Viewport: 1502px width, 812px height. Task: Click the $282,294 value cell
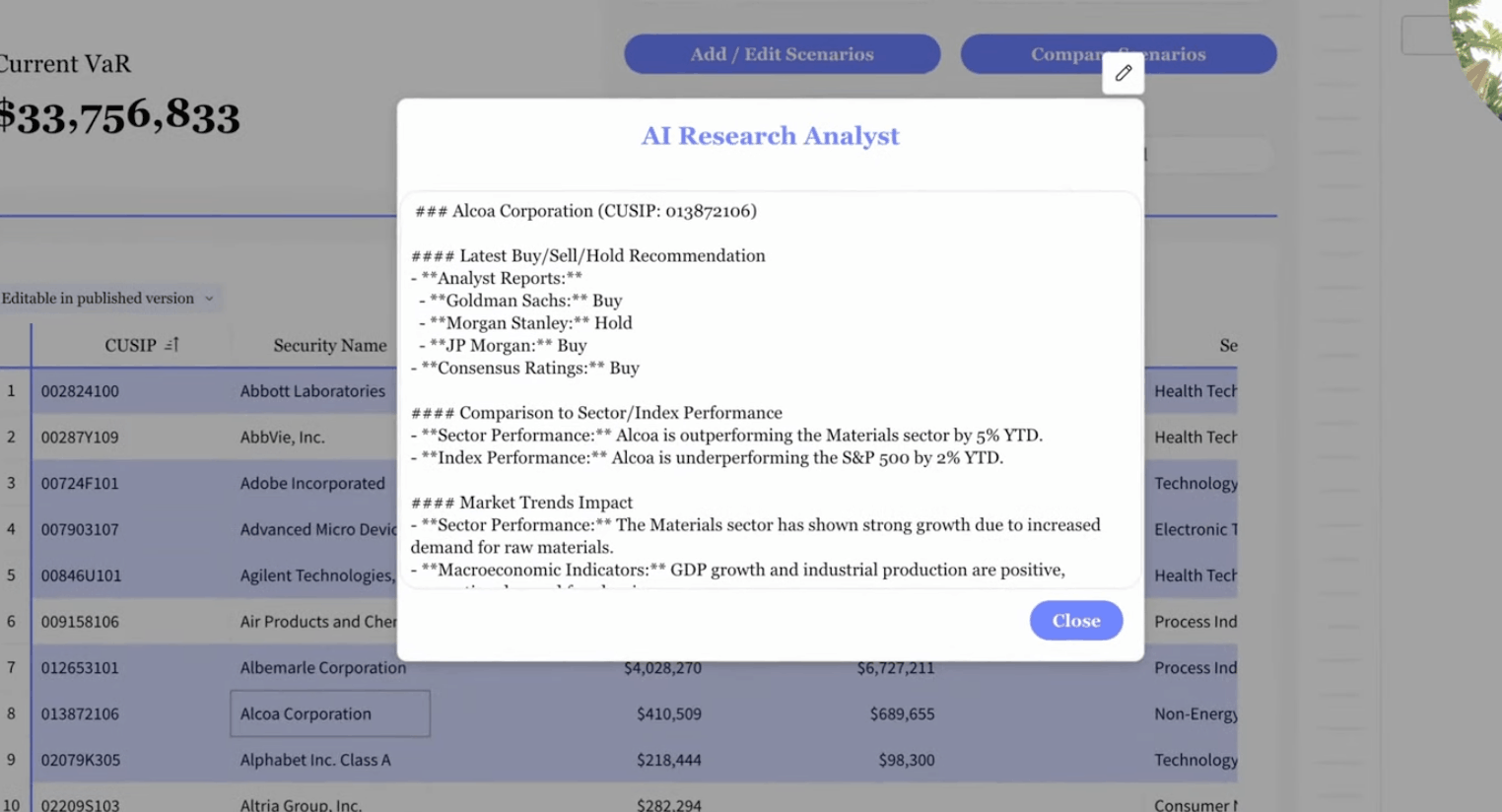click(x=668, y=804)
